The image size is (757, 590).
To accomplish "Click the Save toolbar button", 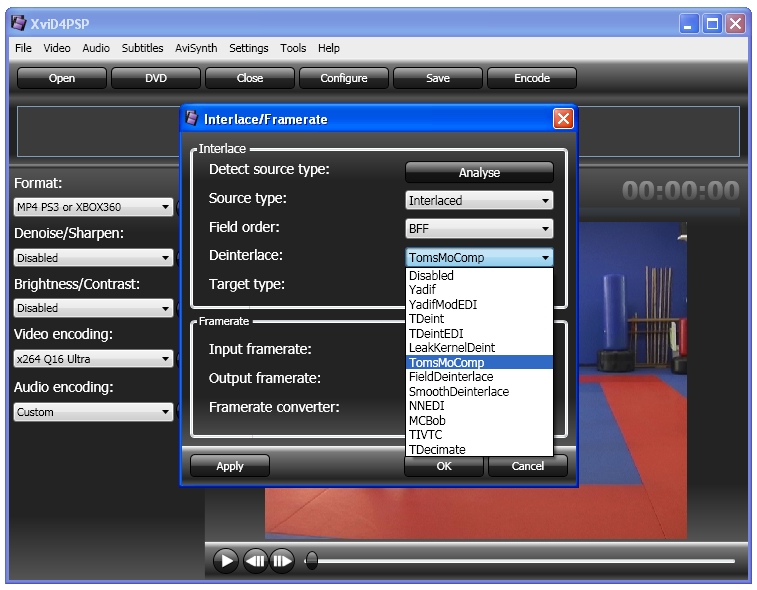I will (x=438, y=78).
